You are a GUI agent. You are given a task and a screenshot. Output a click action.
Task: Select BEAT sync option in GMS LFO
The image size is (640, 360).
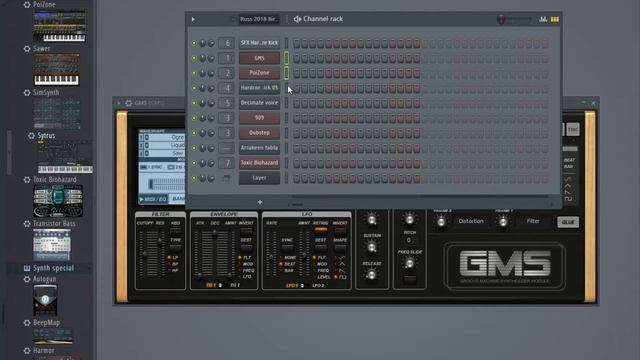[287, 264]
